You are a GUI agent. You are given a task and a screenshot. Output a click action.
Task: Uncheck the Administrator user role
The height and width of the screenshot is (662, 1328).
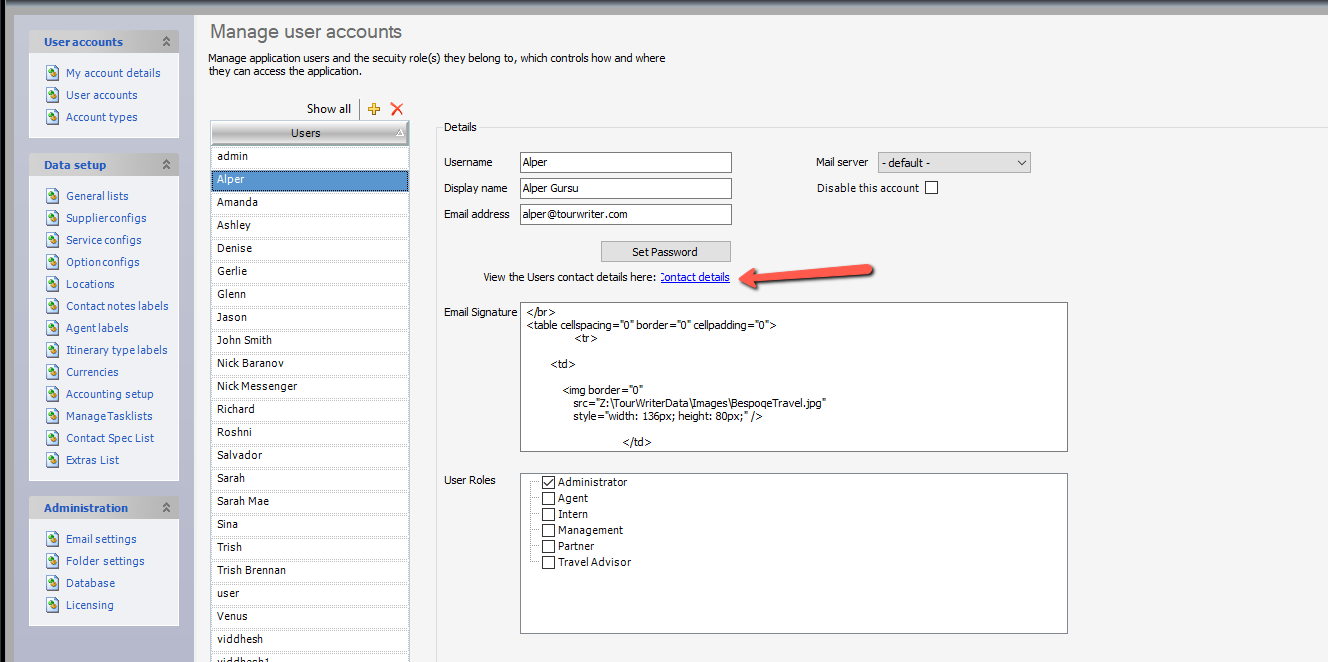548,482
